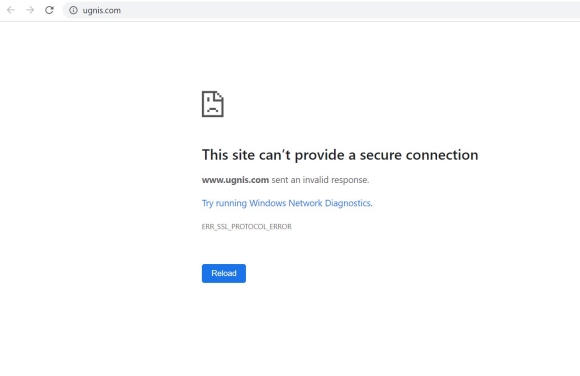Image resolution: width=580 pixels, height=376 pixels.
Task: Click the blue Reload button
Action: tap(224, 273)
